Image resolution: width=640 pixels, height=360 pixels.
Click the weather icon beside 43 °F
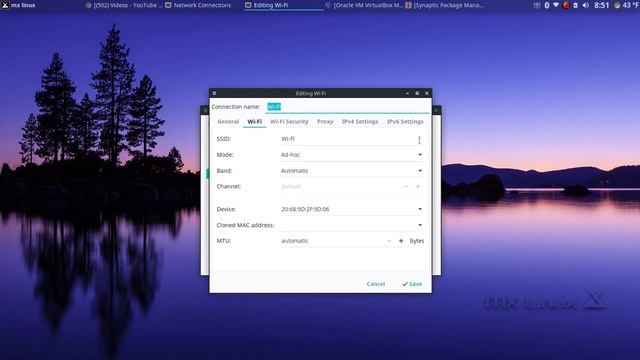click(x=617, y=5)
